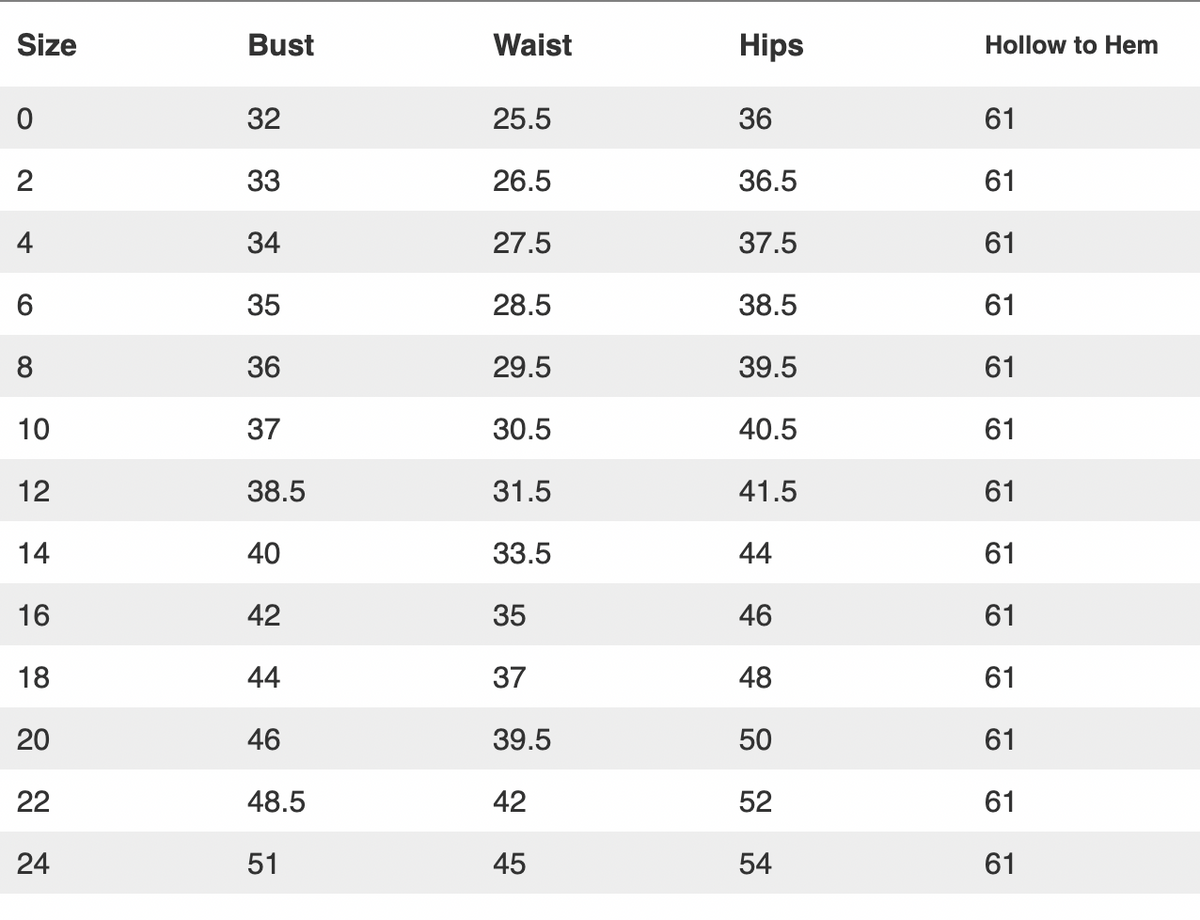1200x920 pixels.
Task: Click the Waist column header
Action: 533,45
